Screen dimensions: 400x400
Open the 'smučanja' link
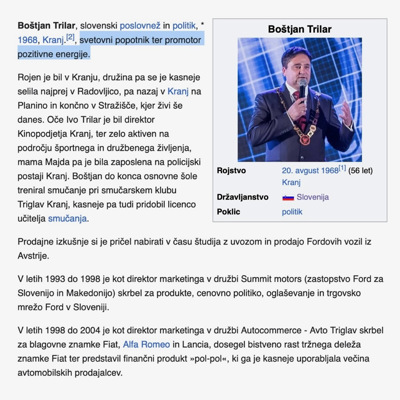(x=67, y=219)
